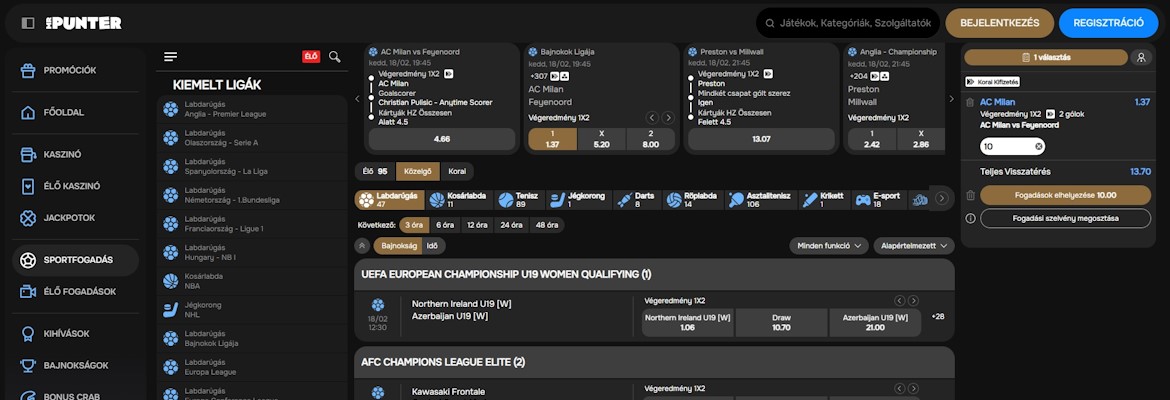This screenshot has width=1170, height=400.
Task: Choose the 3 óra time filter
Action: tap(415, 225)
